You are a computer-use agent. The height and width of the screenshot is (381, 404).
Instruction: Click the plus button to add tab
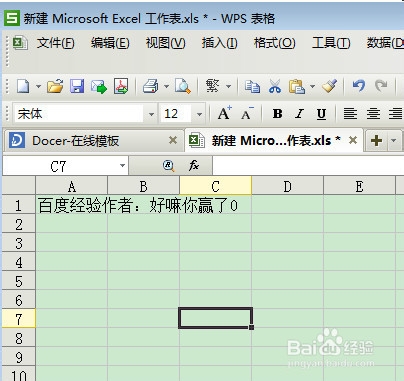click(376, 140)
